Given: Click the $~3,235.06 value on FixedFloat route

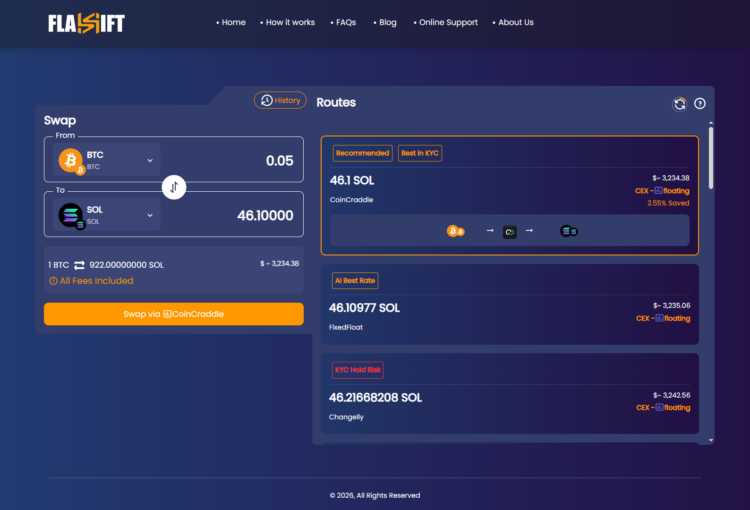Looking at the screenshot, I should click(x=672, y=306).
